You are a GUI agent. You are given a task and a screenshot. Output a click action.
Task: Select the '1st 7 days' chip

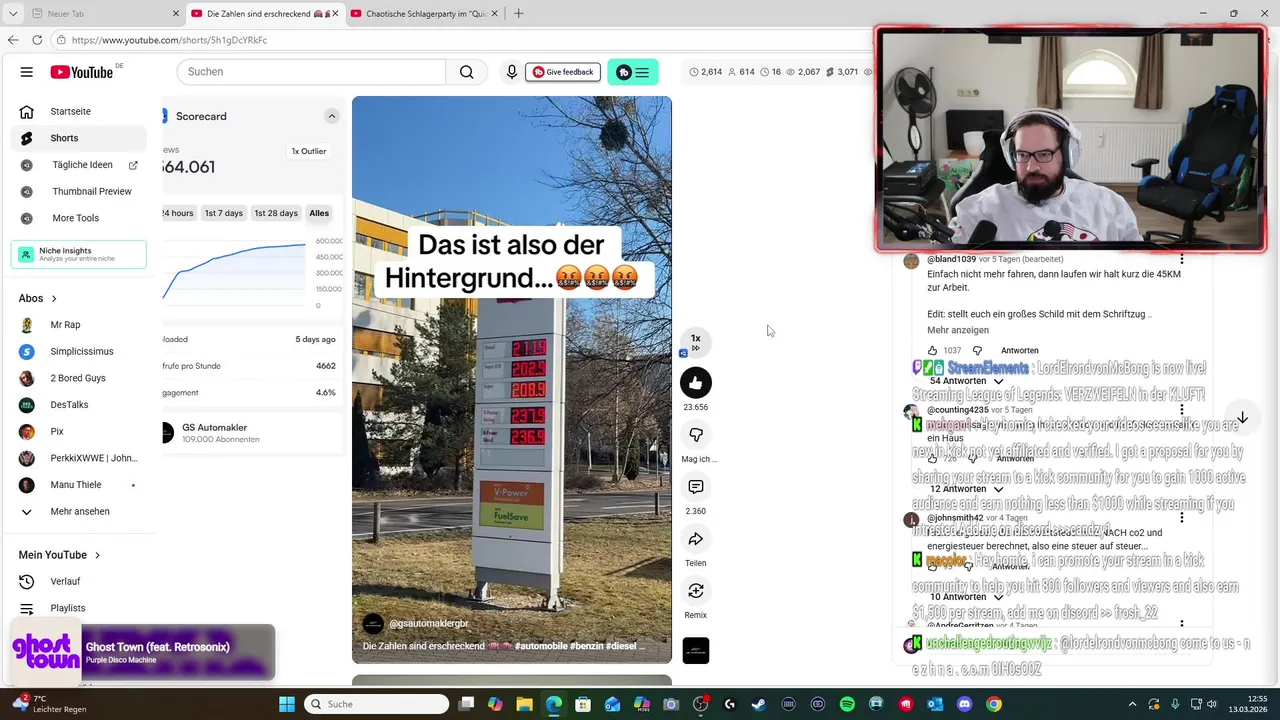[224, 213]
